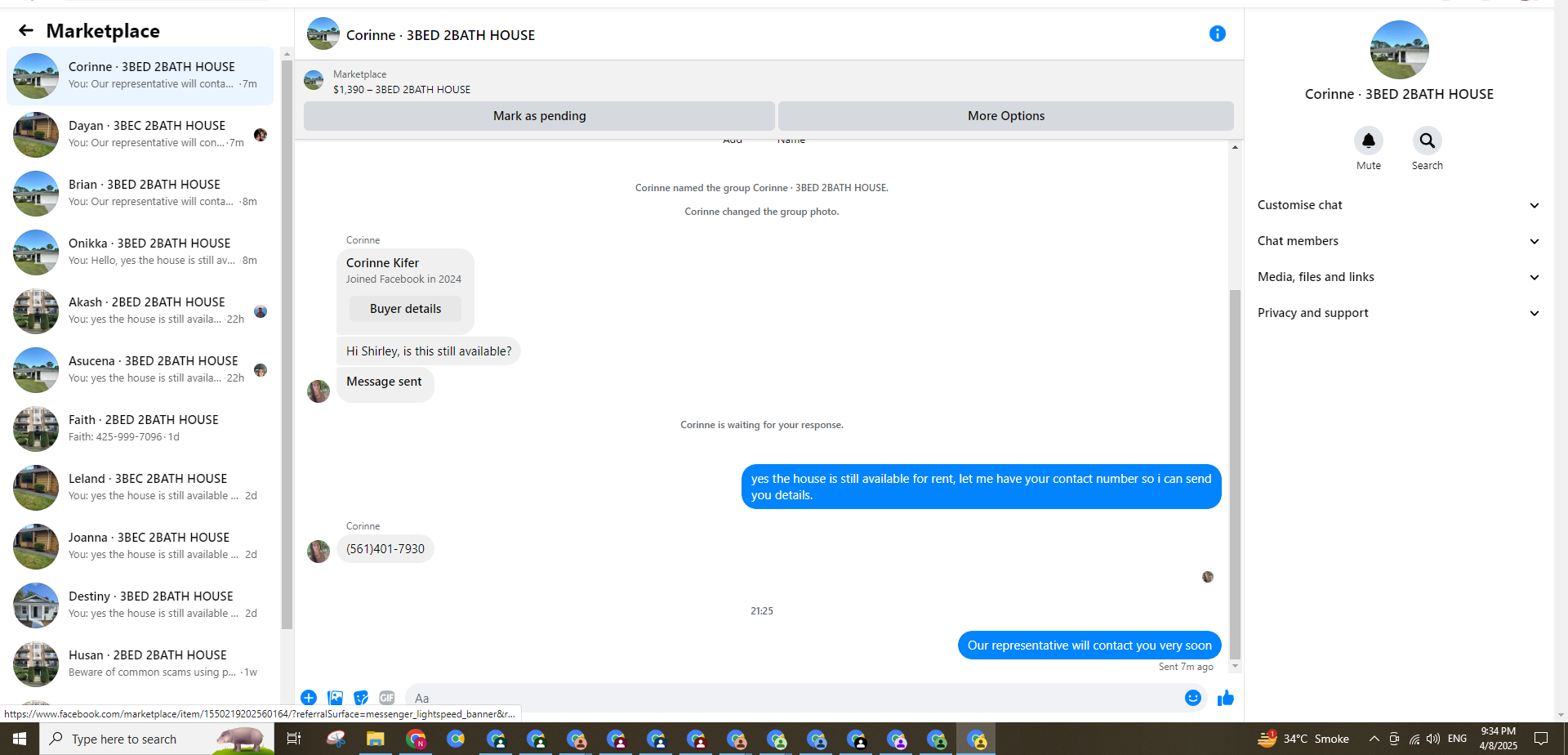This screenshot has height=755, width=1568.
Task: Click the weather 34°C Smoke widget
Action: click(1303, 739)
